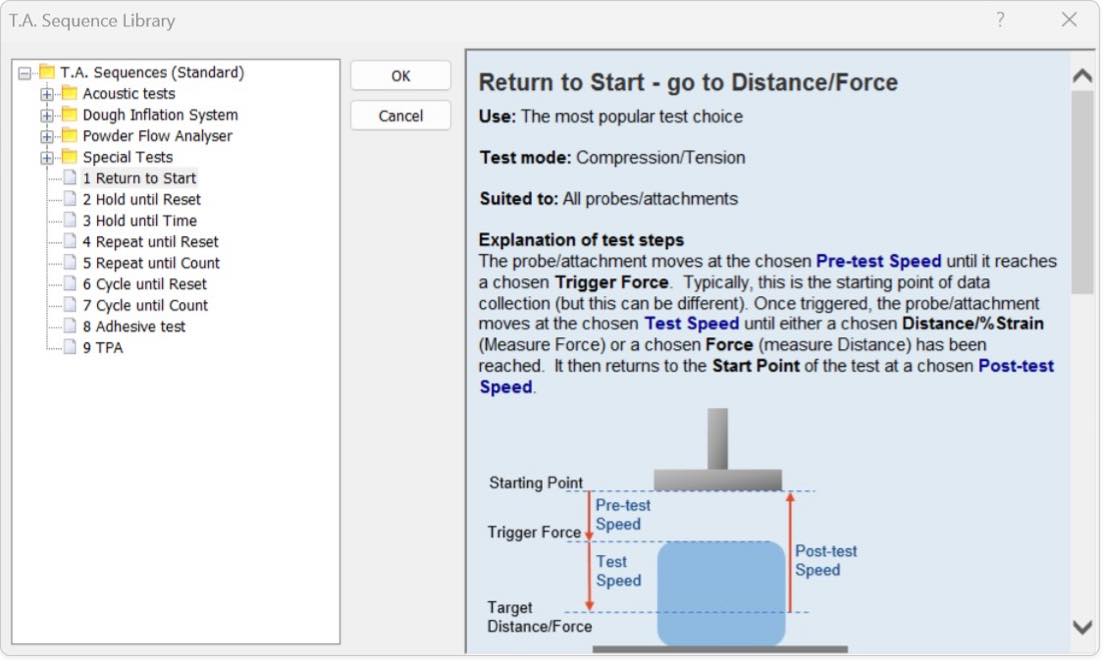The width and height of the screenshot is (1110, 665).
Task: Expand the Powder Flow Analyser tree node
Action: (x=47, y=136)
